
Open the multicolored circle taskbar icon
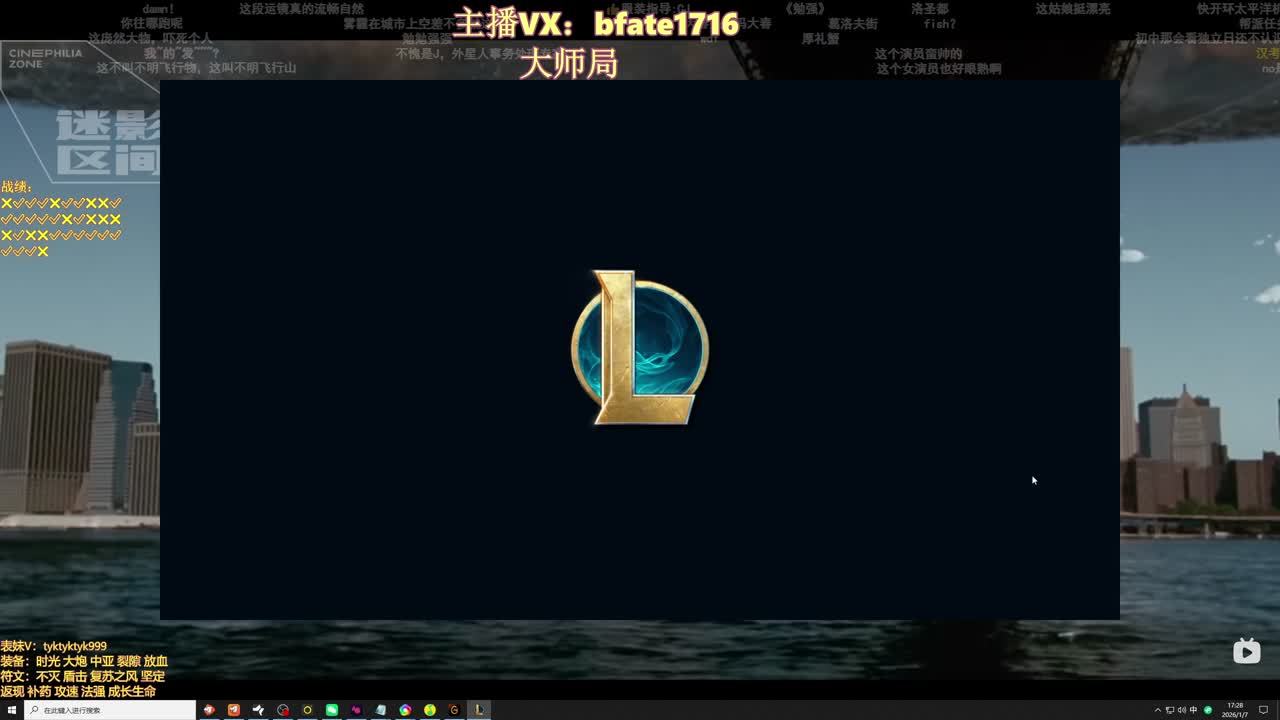tap(405, 710)
